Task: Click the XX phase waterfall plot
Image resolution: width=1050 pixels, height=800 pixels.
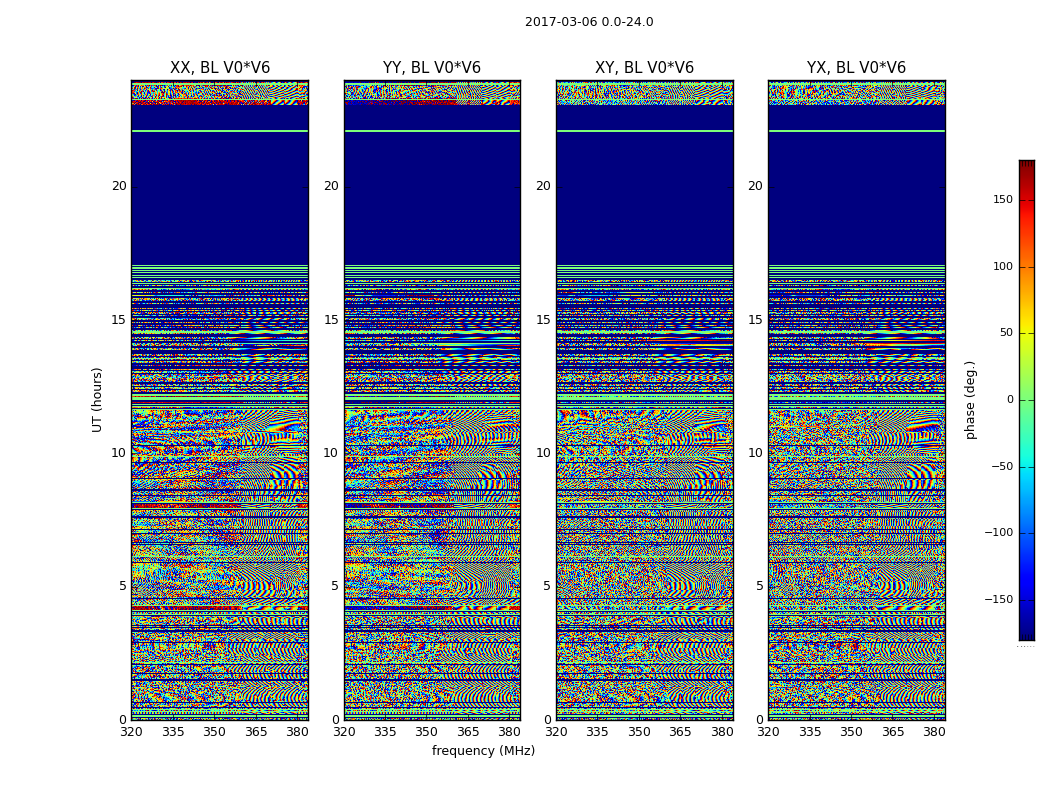Action: coord(220,400)
